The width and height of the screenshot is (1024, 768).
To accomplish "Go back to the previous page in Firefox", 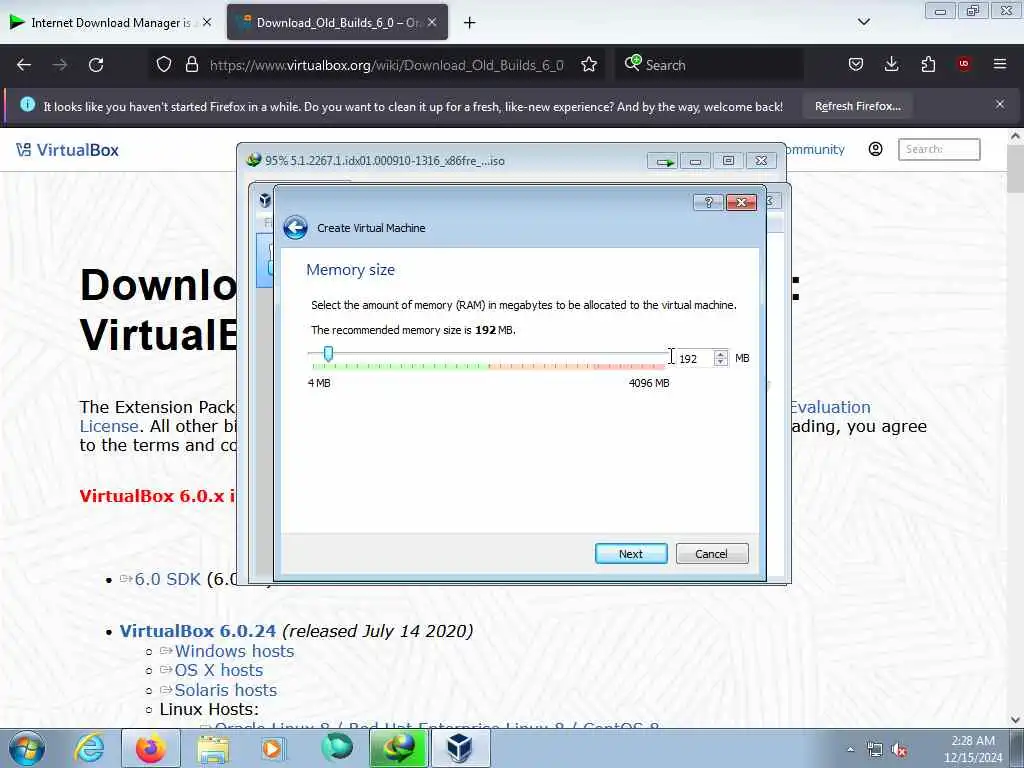I will pos(24,65).
